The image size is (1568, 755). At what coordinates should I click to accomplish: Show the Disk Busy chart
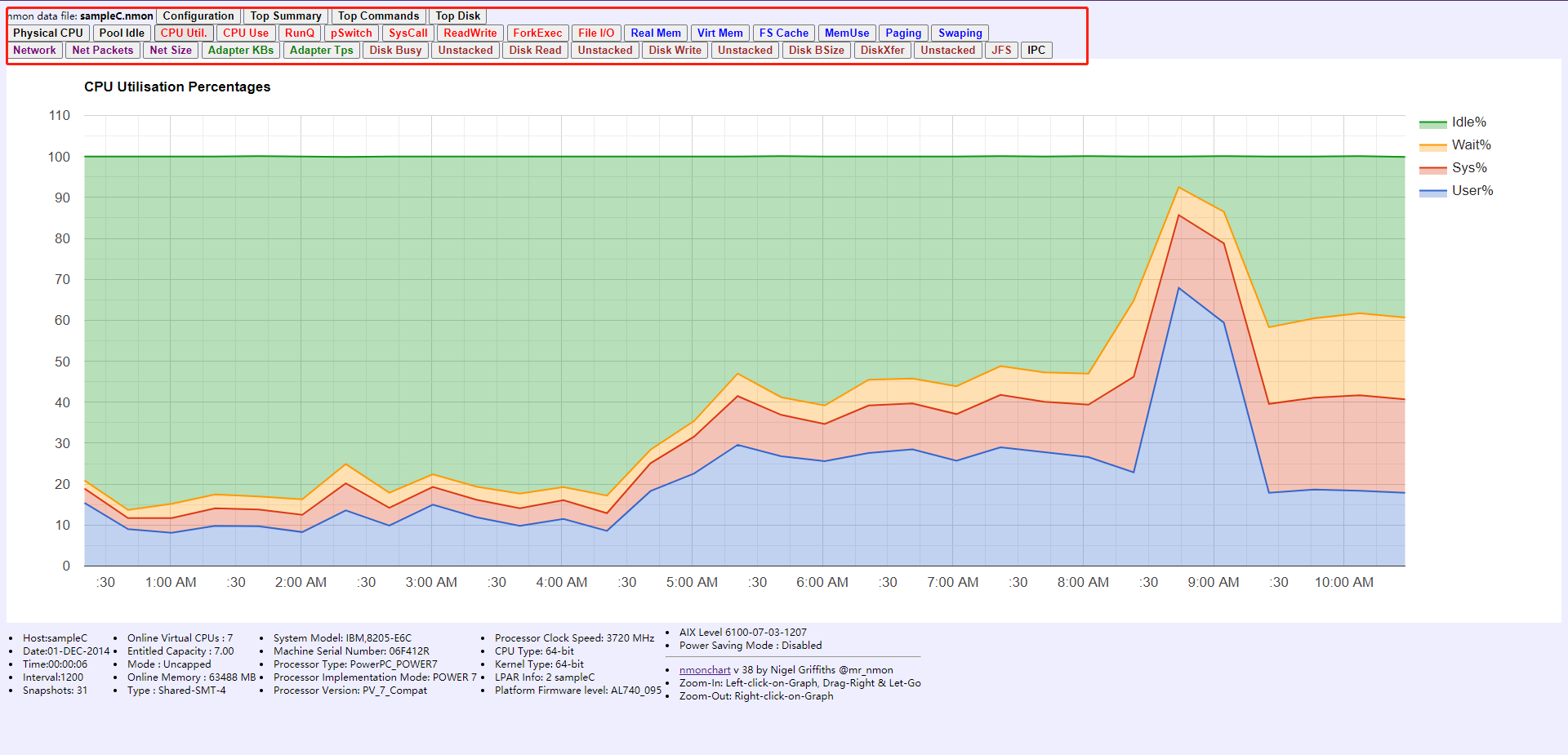pos(395,50)
